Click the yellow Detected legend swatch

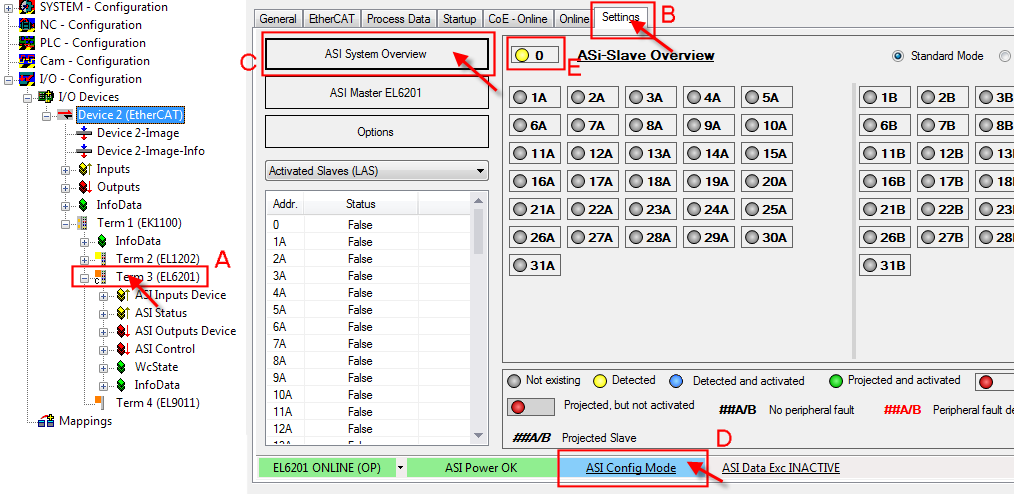pyautogui.click(x=600, y=381)
